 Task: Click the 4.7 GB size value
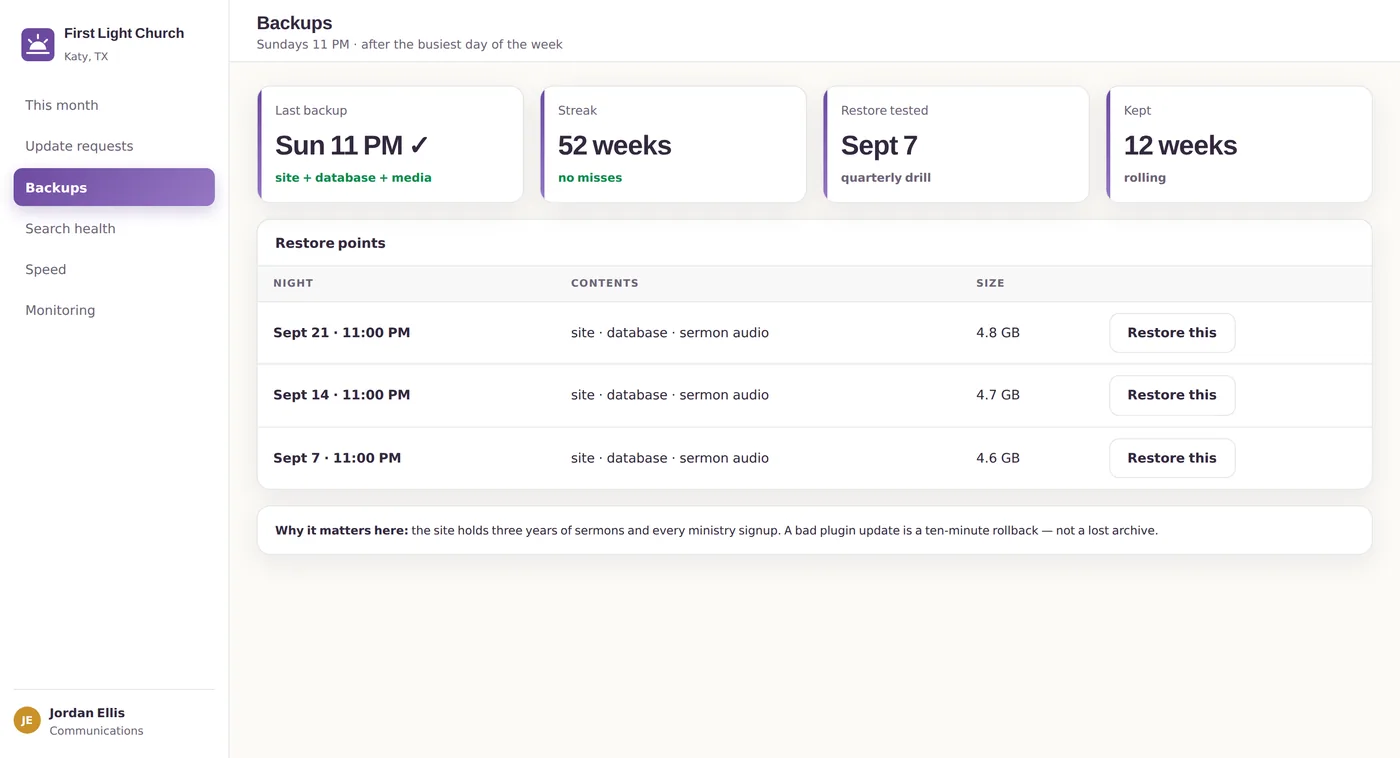tap(998, 395)
